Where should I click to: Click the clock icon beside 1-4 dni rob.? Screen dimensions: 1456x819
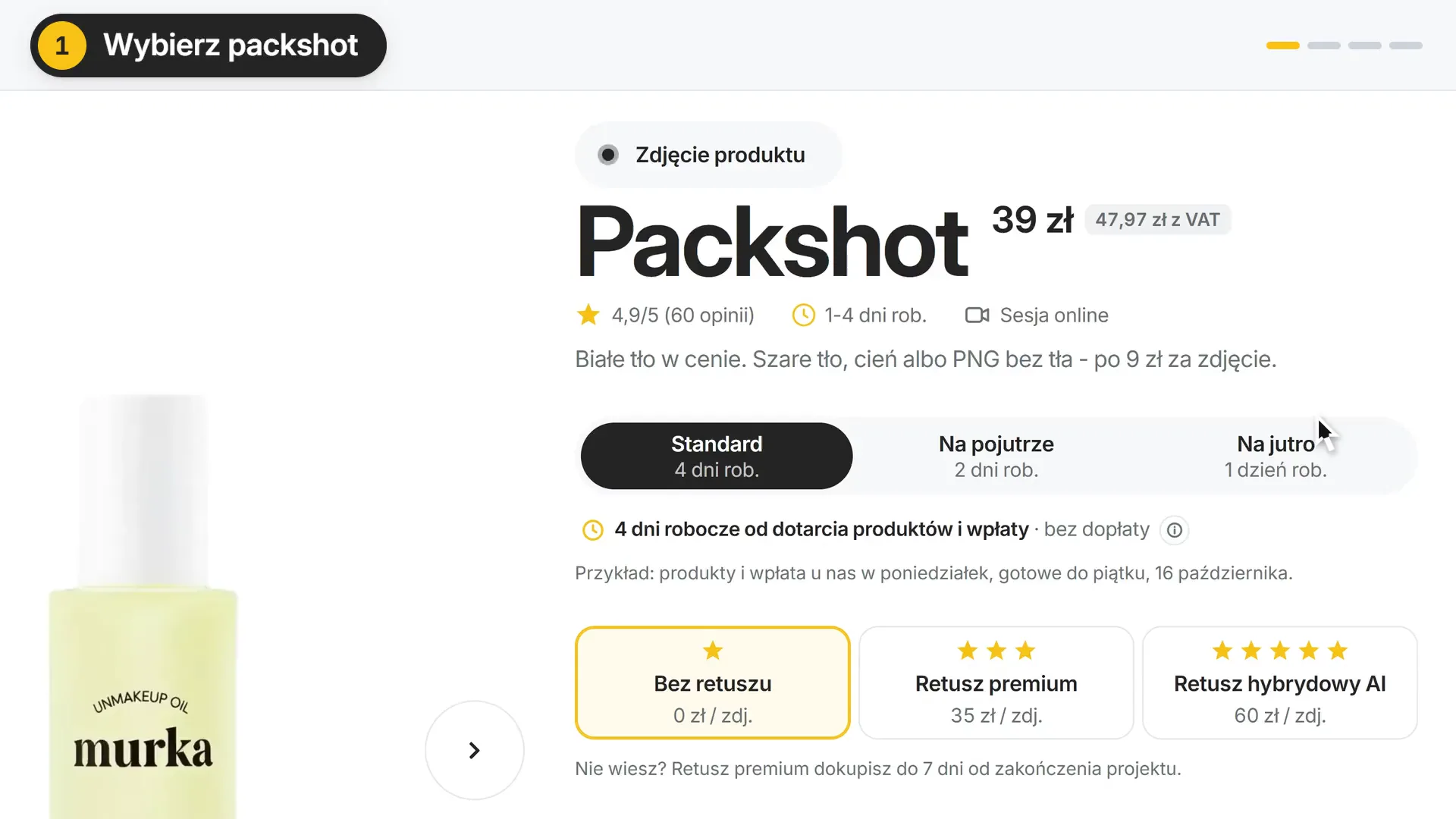point(803,315)
